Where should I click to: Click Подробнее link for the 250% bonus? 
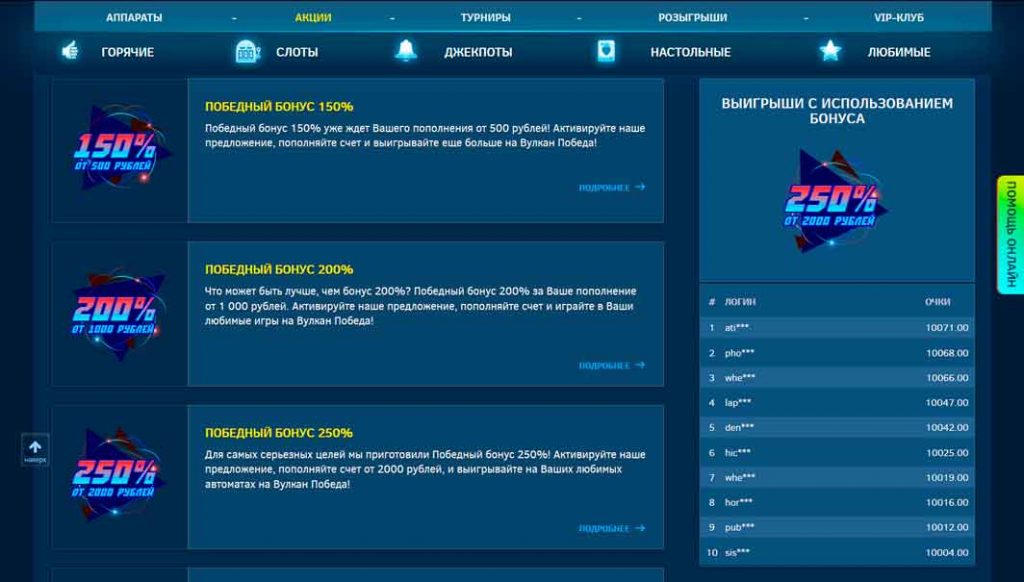[611, 529]
